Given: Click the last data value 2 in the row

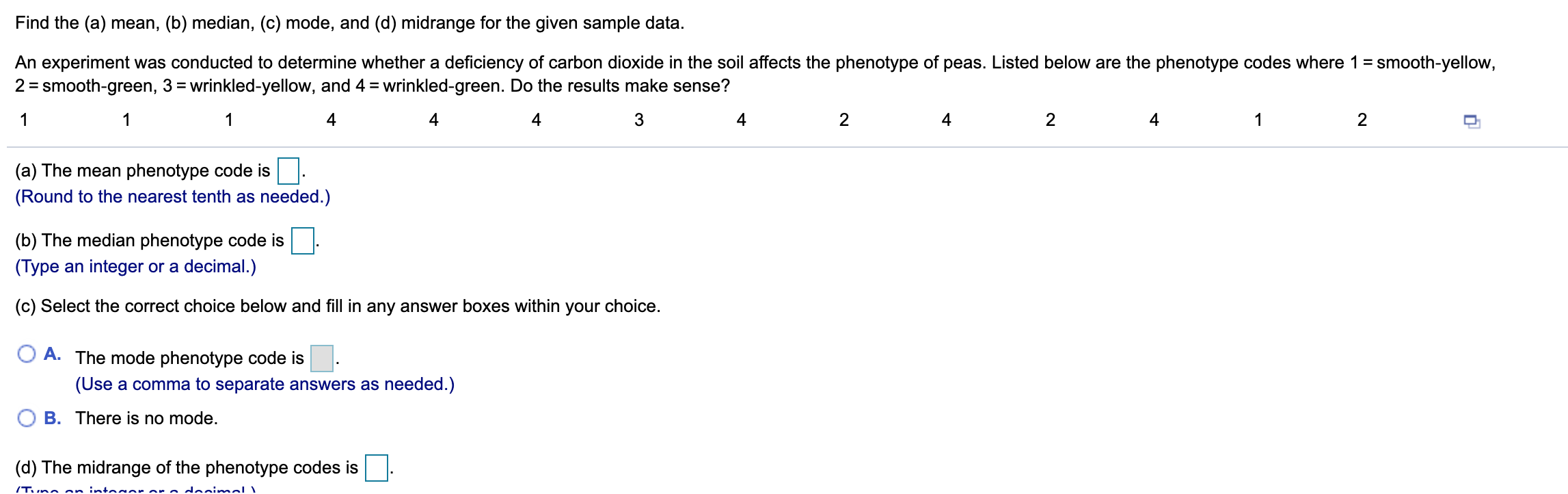Looking at the screenshot, I should pos(1362,120).
